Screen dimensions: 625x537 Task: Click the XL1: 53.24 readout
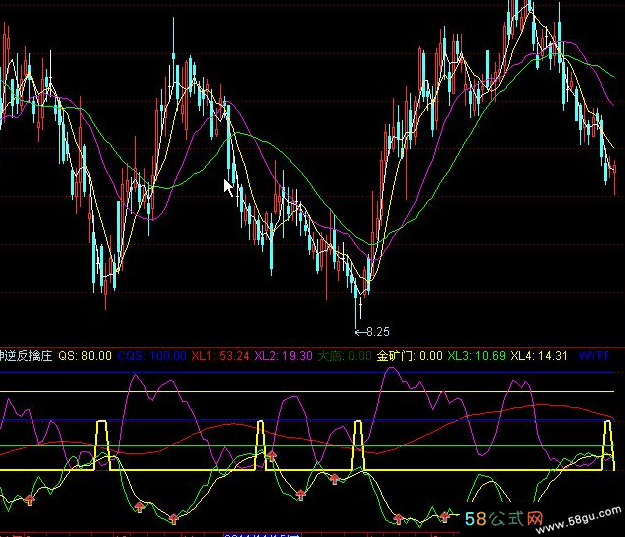[220, 355]
